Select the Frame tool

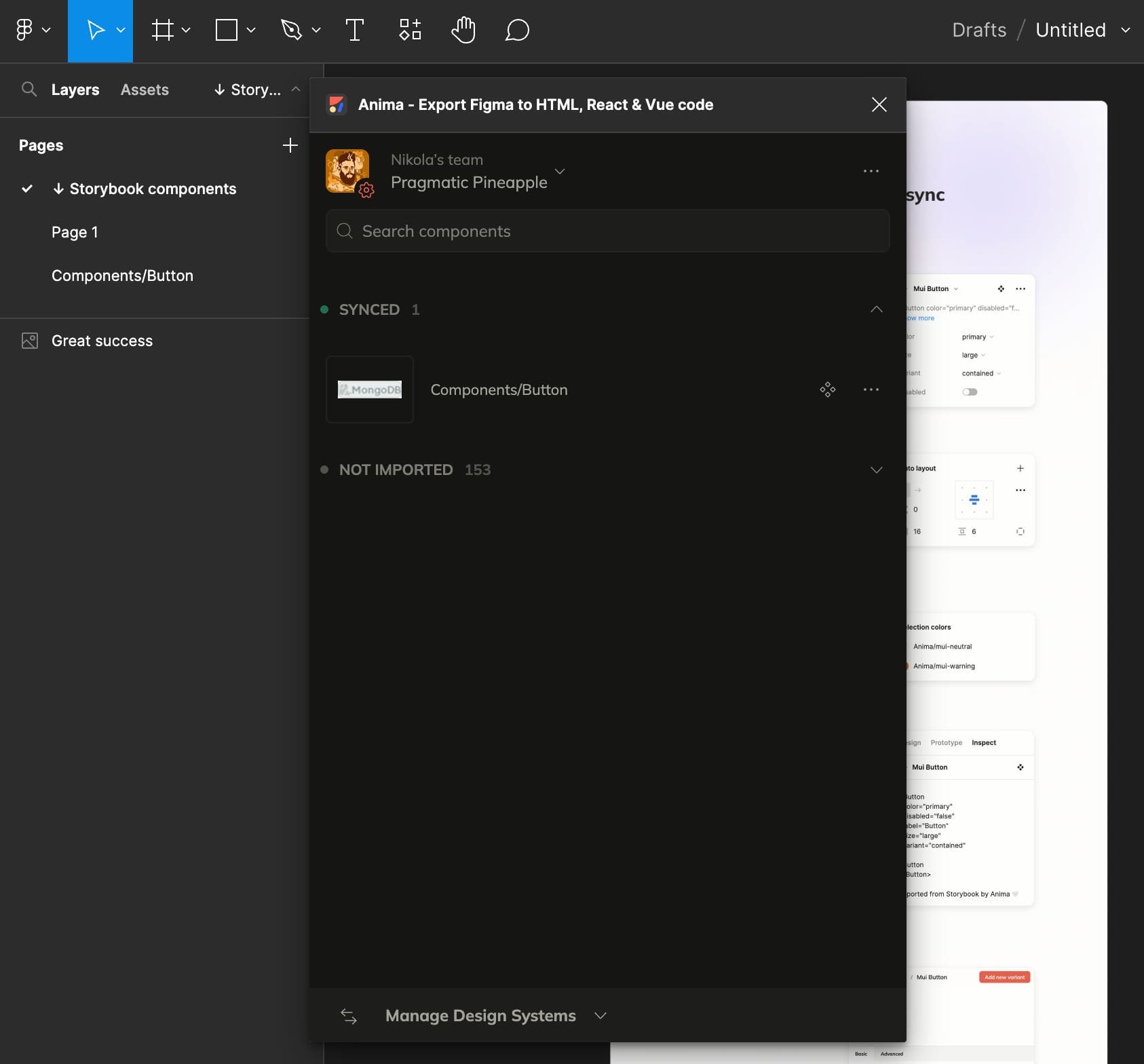[163, 30]
